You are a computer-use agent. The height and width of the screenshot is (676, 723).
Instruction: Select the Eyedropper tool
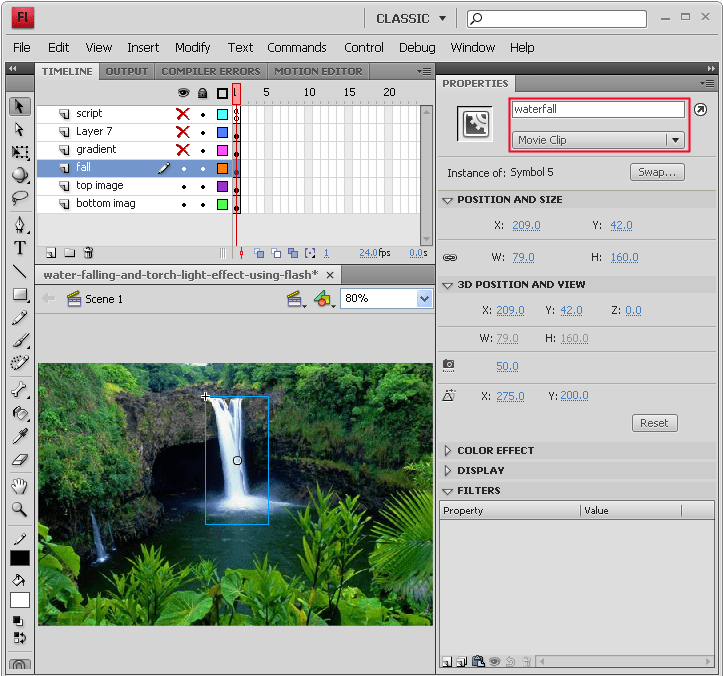coord(19,436)
